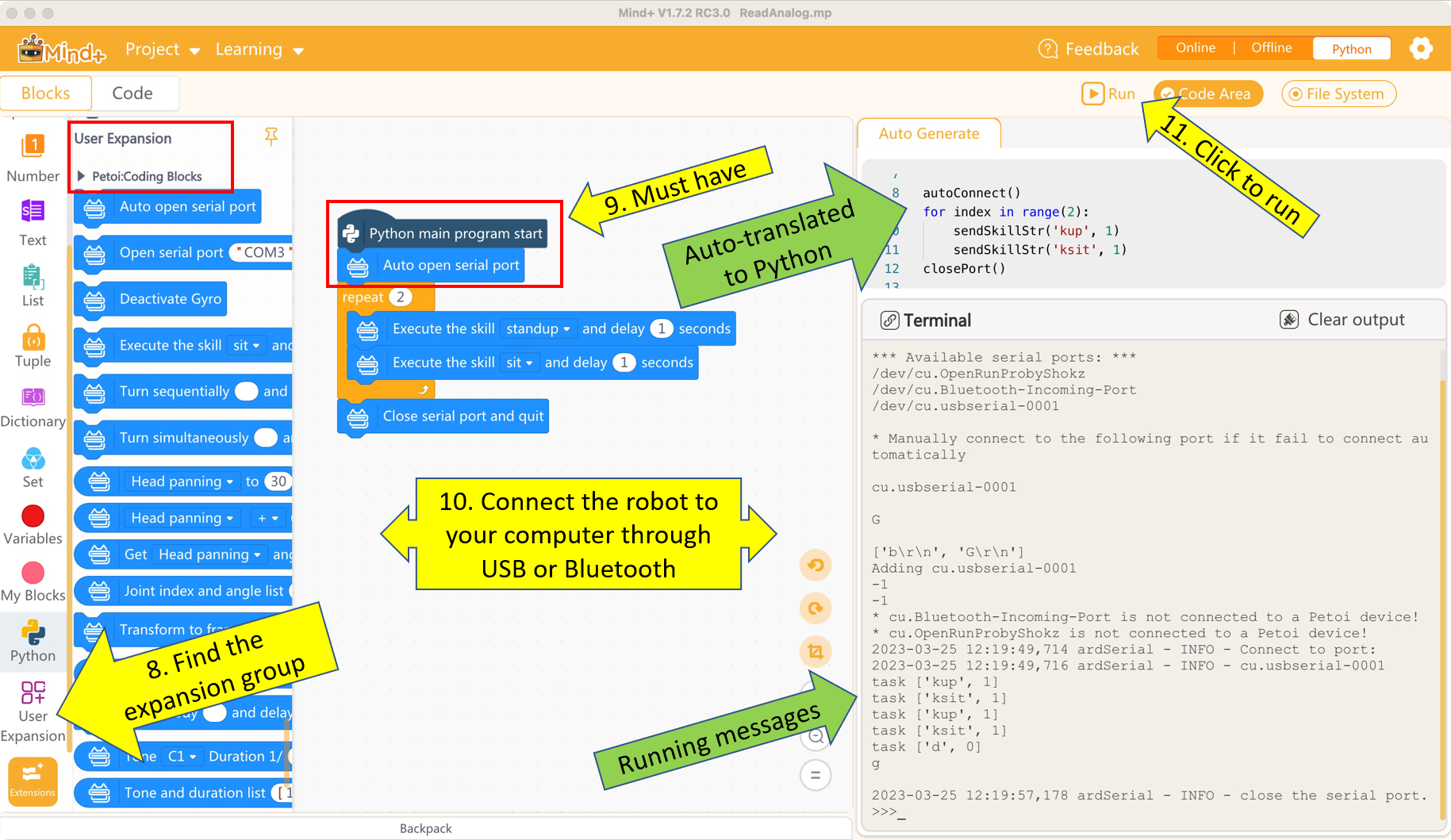Viewport: 1451px width, 840px height.
Task: Open the Project menu
Action: 162,49
